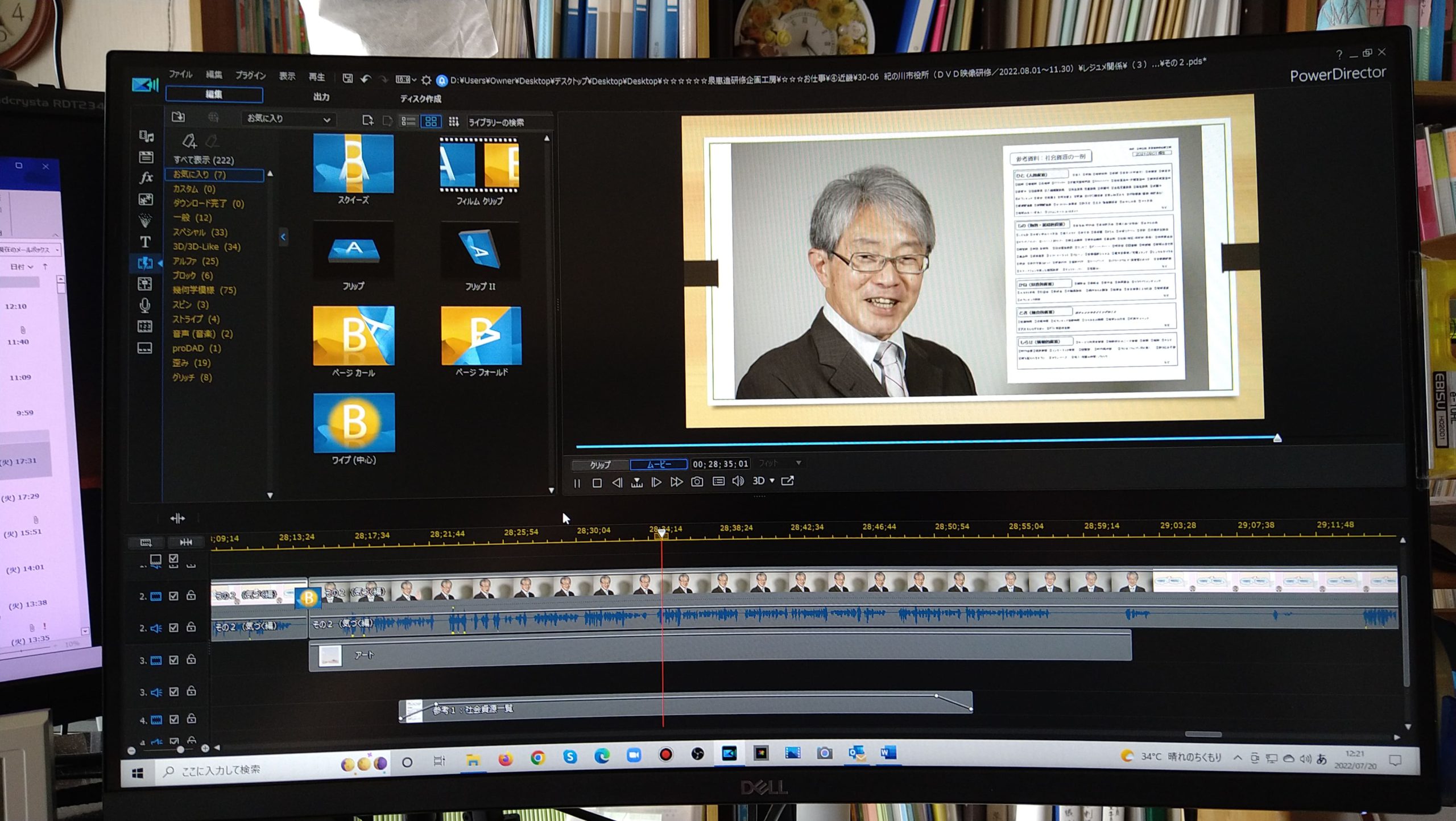Image resolution: width=1456 pixels, height=821 pixels.
Task: Open the Subtitle Room icon in sidebar
Action: tap(145, 348)
